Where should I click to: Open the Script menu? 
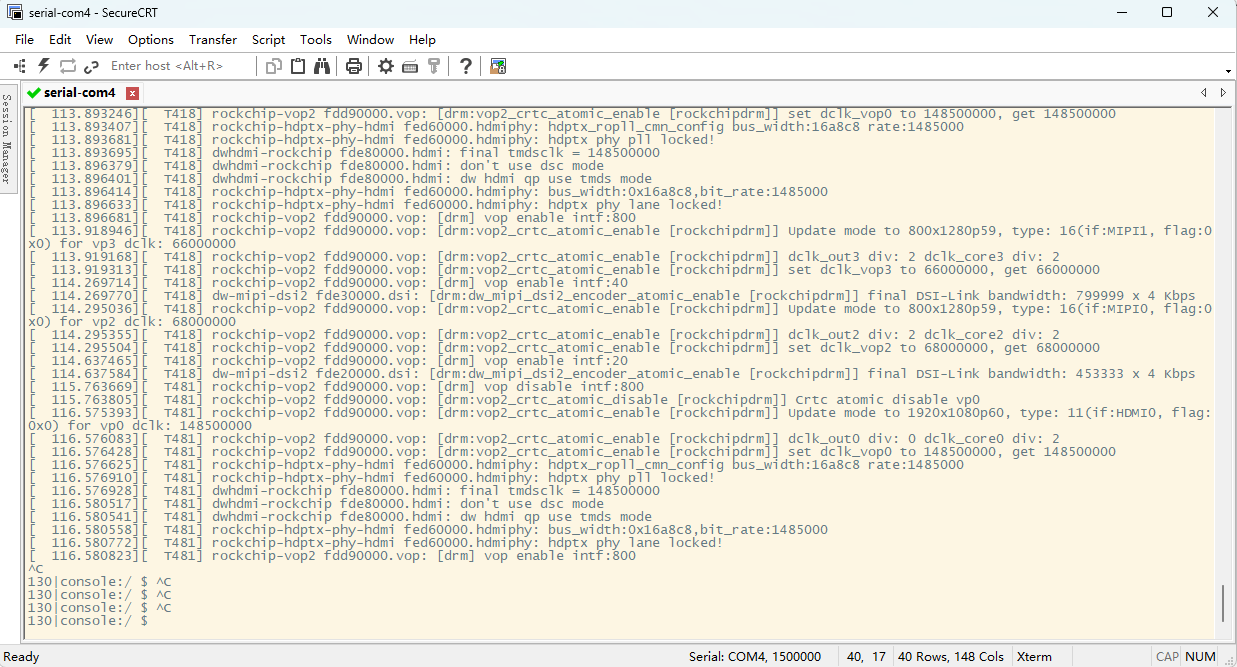tap(268, 39)
